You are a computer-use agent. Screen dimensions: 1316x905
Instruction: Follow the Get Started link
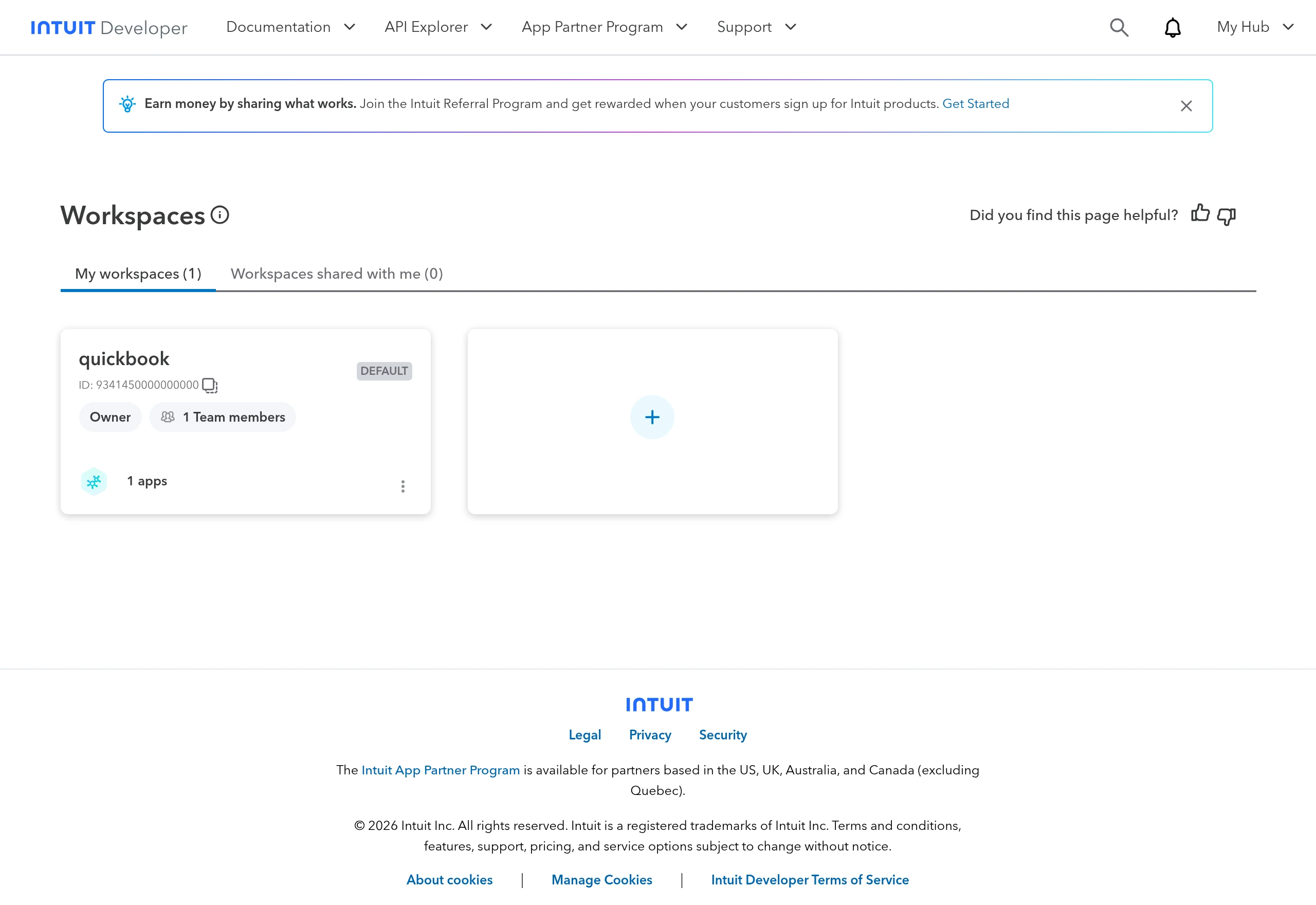(x=975, y=104)
